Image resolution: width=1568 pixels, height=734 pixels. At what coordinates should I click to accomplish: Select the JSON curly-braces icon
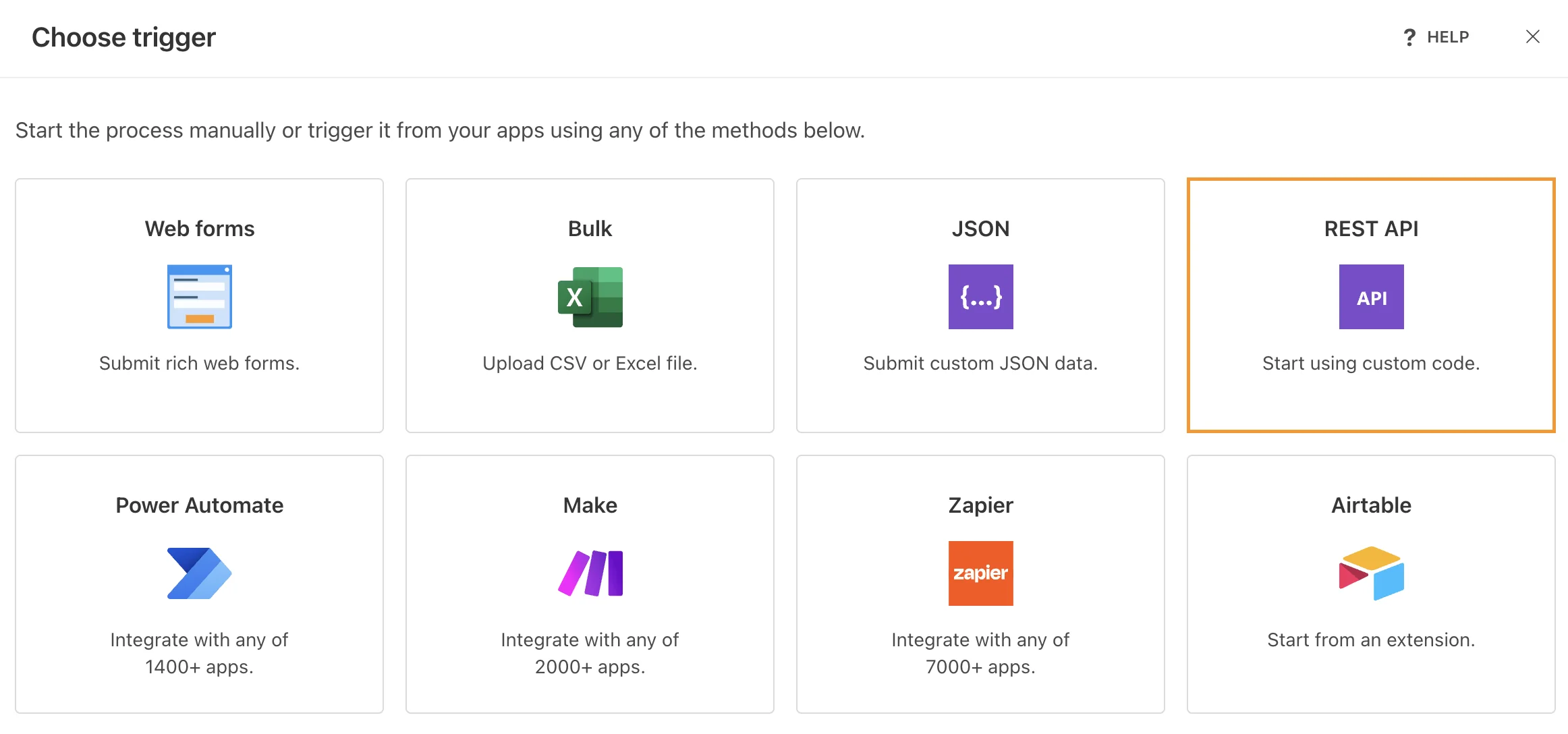(x=980, y=297)
